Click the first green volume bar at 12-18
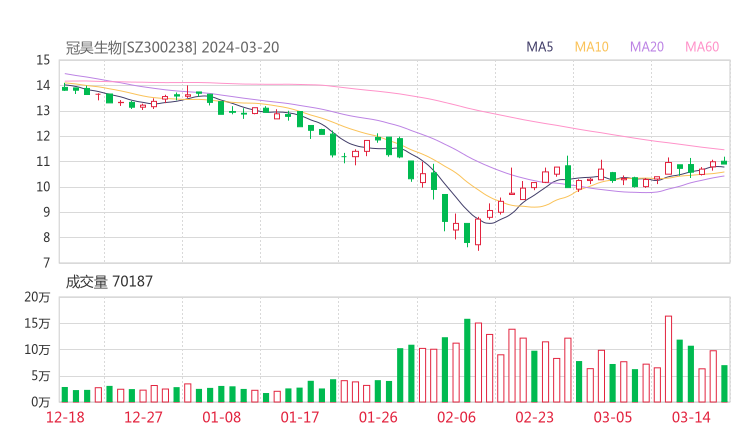 tap(65, 395)
